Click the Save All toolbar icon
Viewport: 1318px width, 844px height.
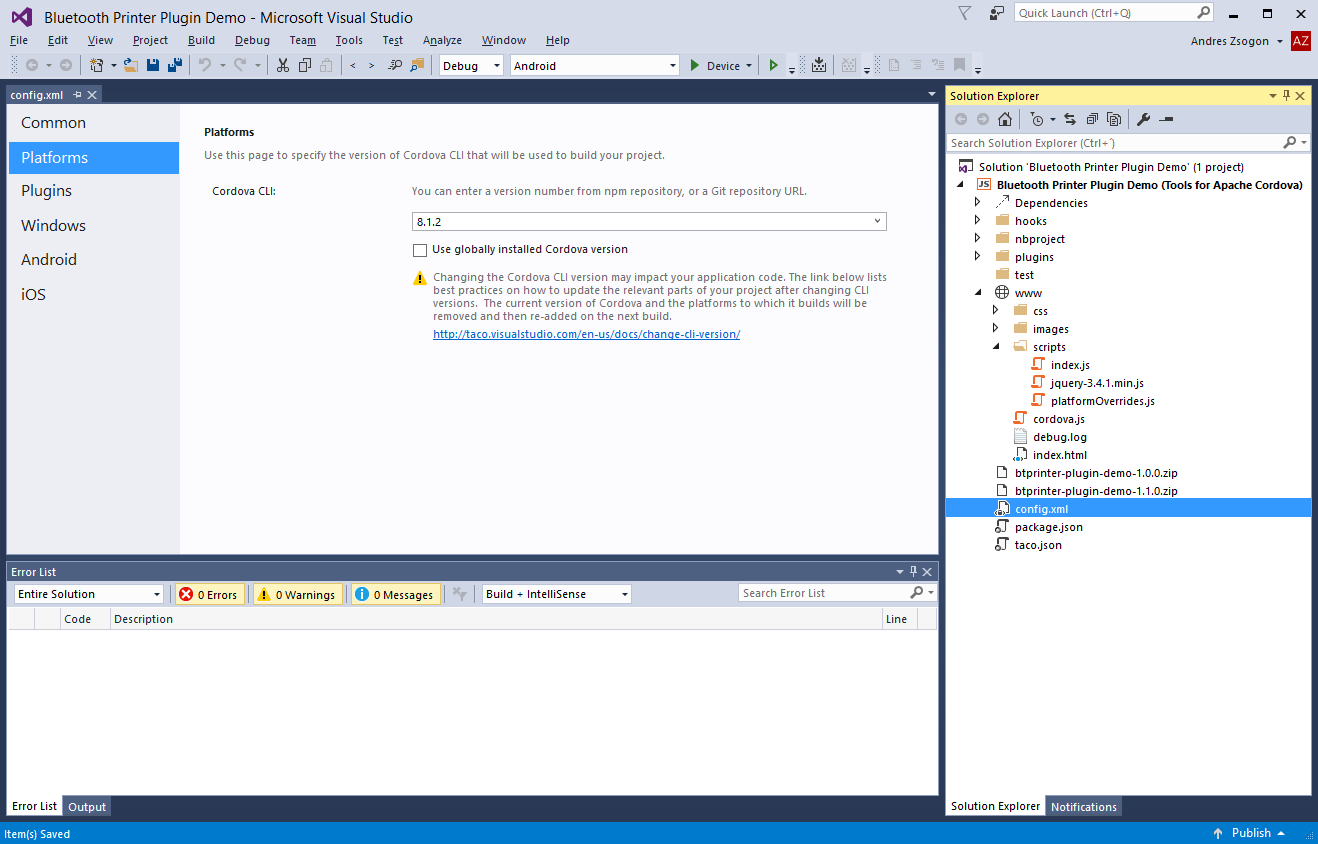(x=175, y=65)
